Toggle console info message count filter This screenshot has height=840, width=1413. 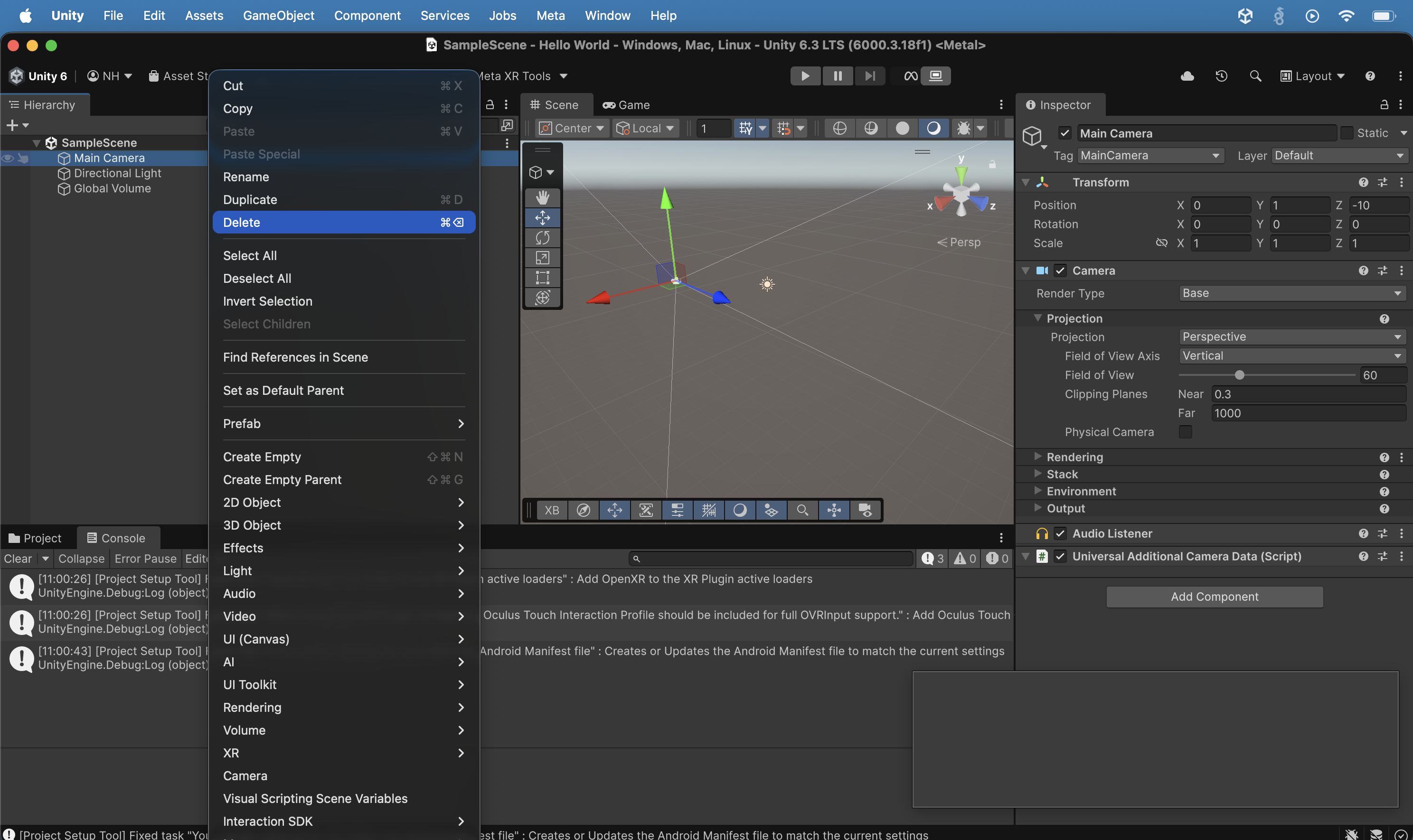point(933,559)
